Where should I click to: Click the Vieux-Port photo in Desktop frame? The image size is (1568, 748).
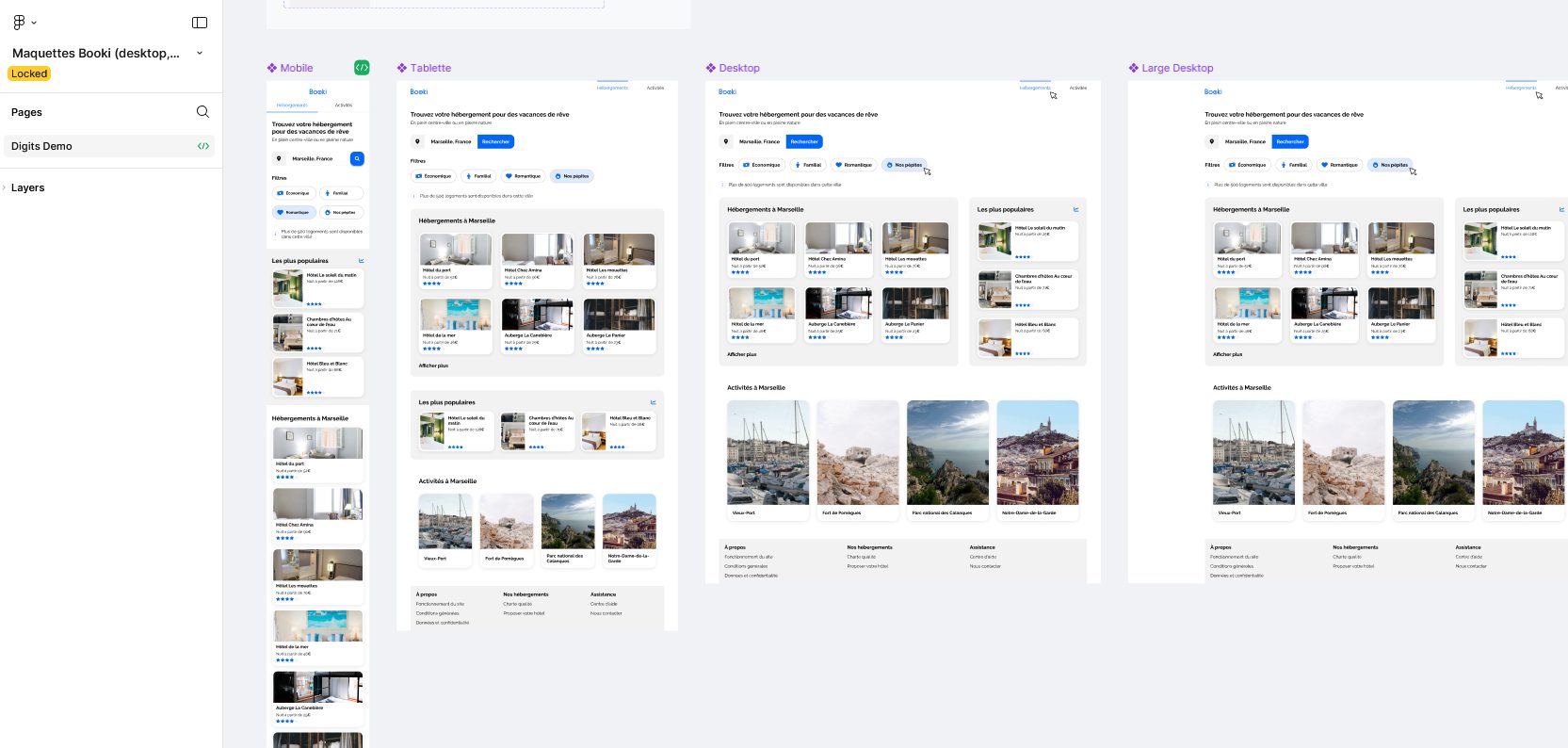[768, 453]
